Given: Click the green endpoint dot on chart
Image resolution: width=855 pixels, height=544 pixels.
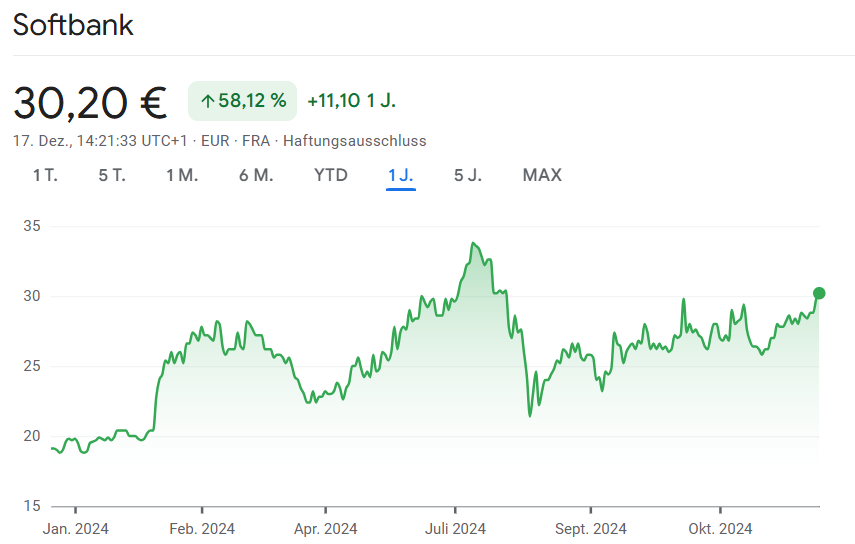Looking at the screenshot, I should (819, 293).
